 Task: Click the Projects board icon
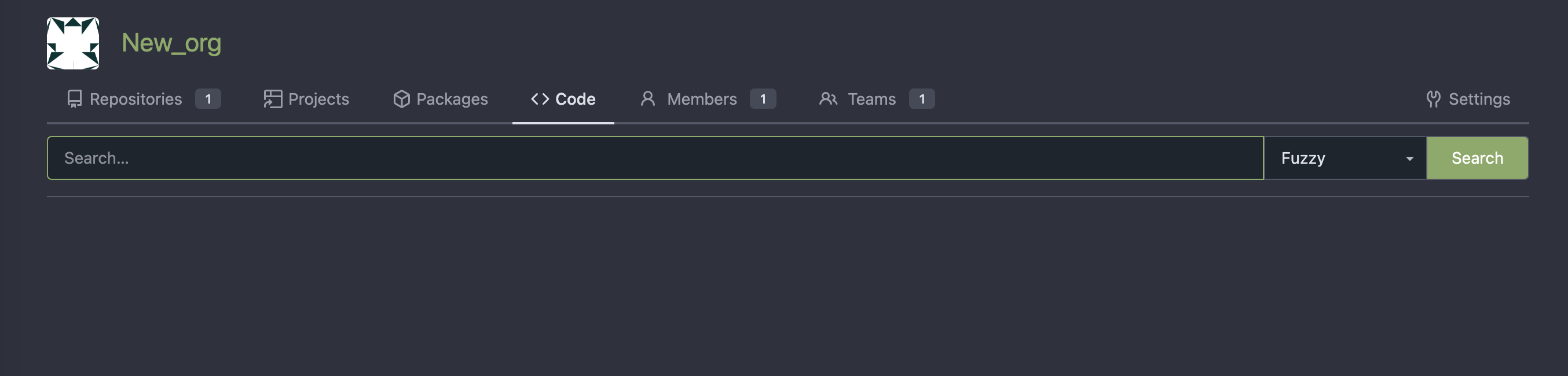pos(273,99)
